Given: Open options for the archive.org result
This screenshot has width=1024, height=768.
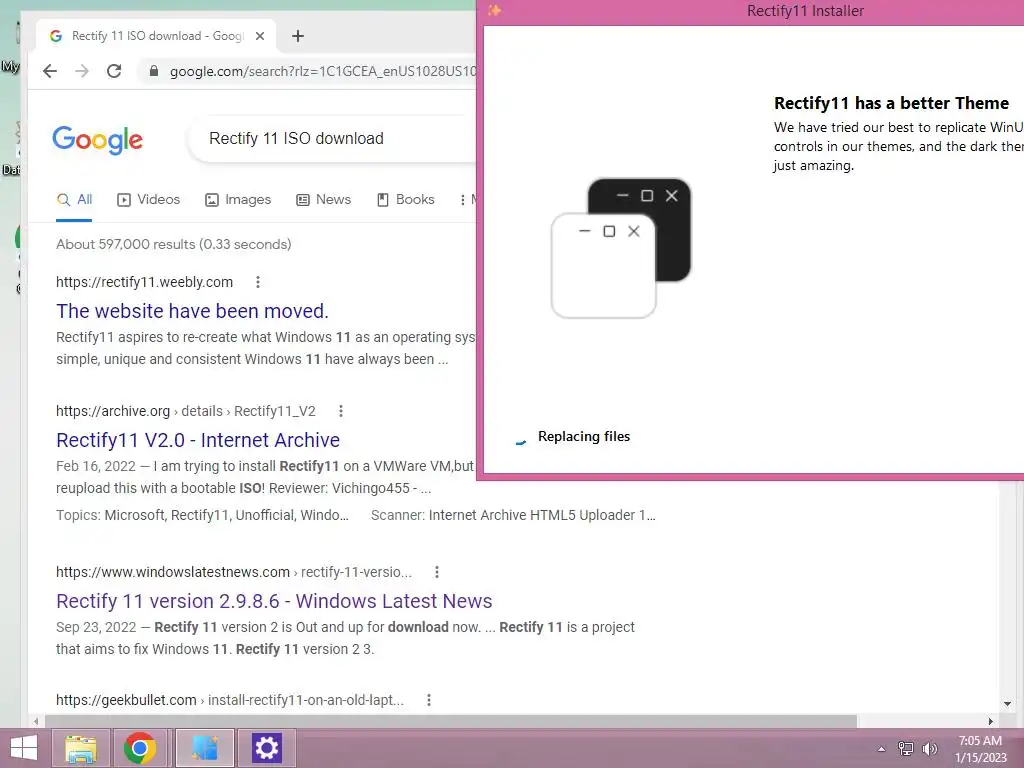Looking at the screenshot, I should [x=341, y=411].
